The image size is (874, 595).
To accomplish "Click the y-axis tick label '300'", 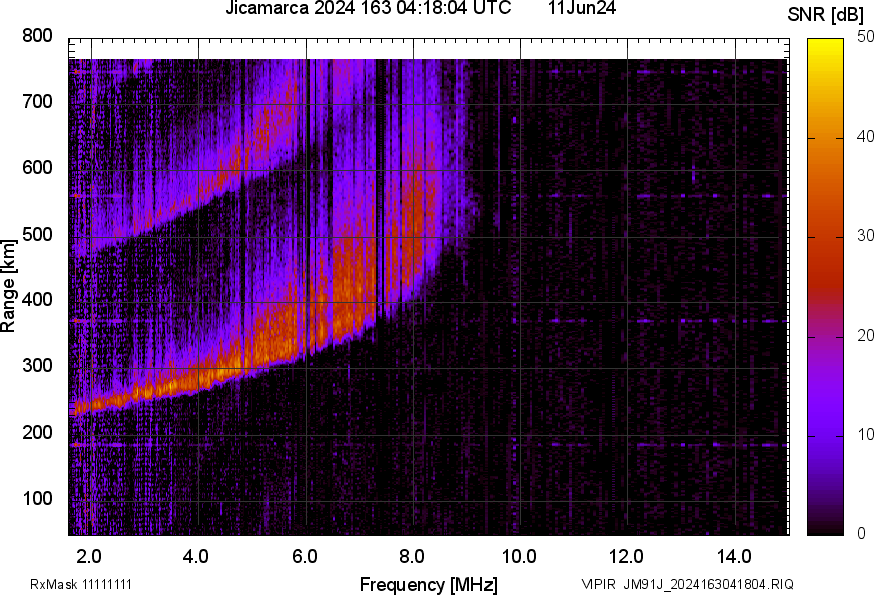I will [x=37, y=366].
